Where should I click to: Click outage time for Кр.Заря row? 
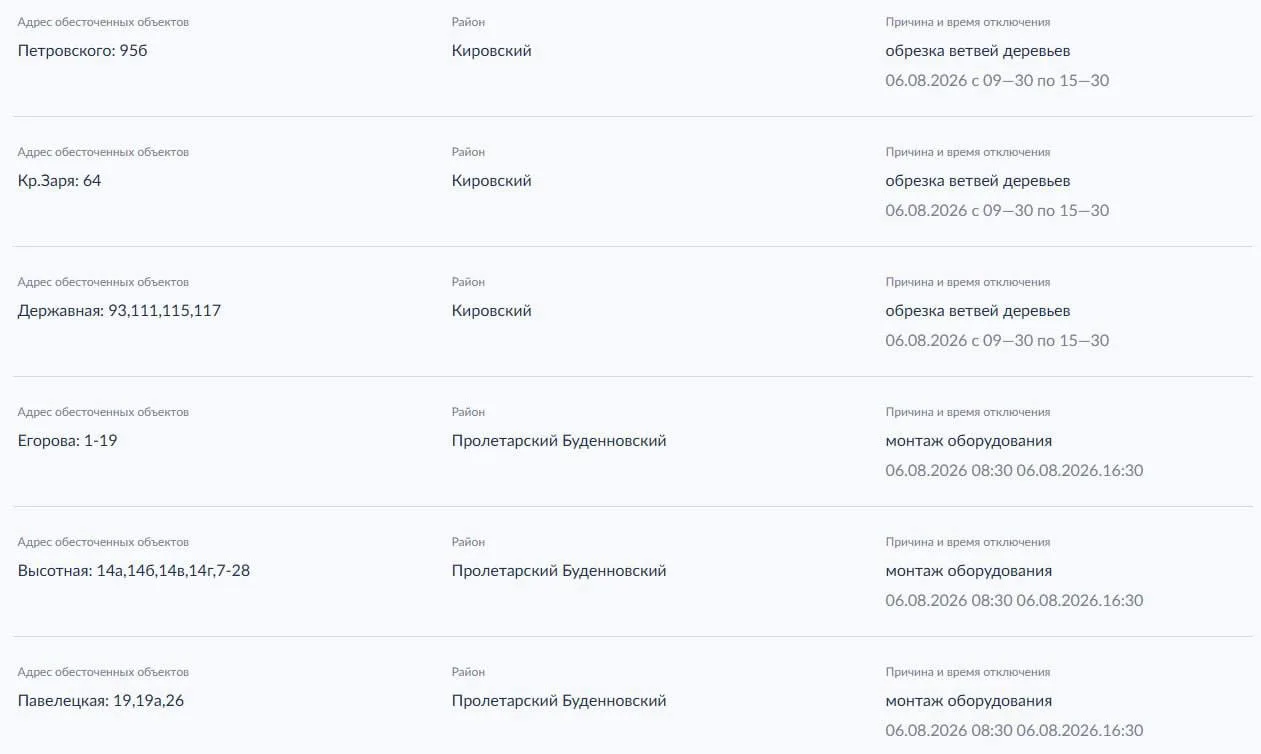tap(997, 211)
